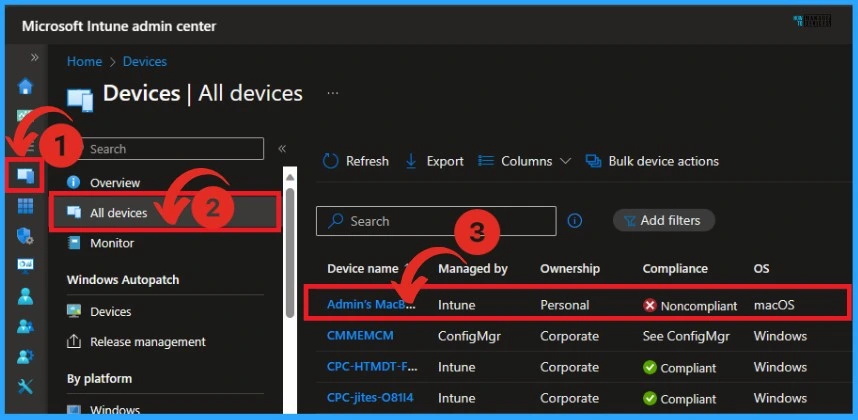858x420 pixels.
Task: Open the Columns dropdown
Action: tap(524, 161)
